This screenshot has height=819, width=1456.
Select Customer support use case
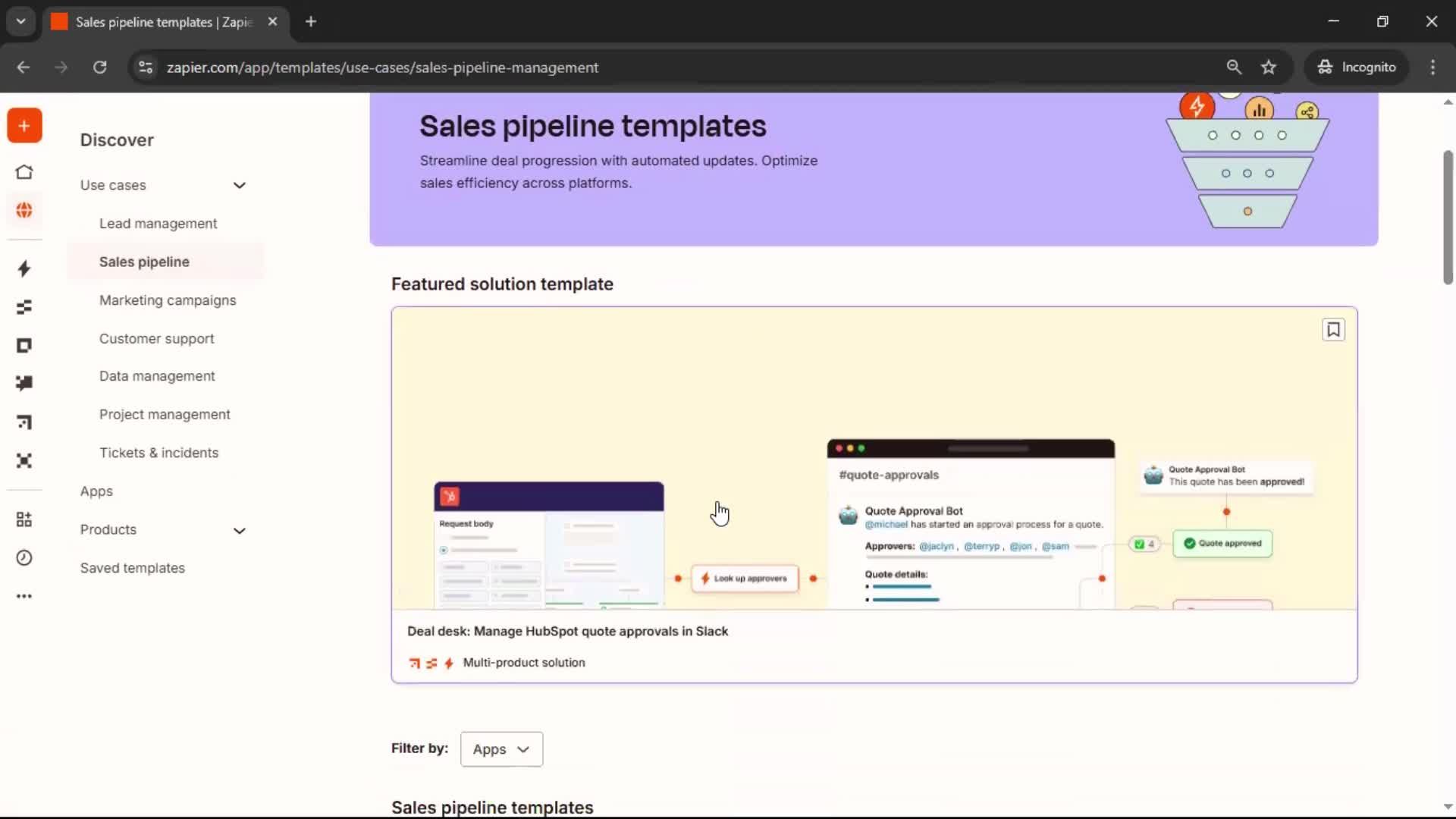coord(156,339)
